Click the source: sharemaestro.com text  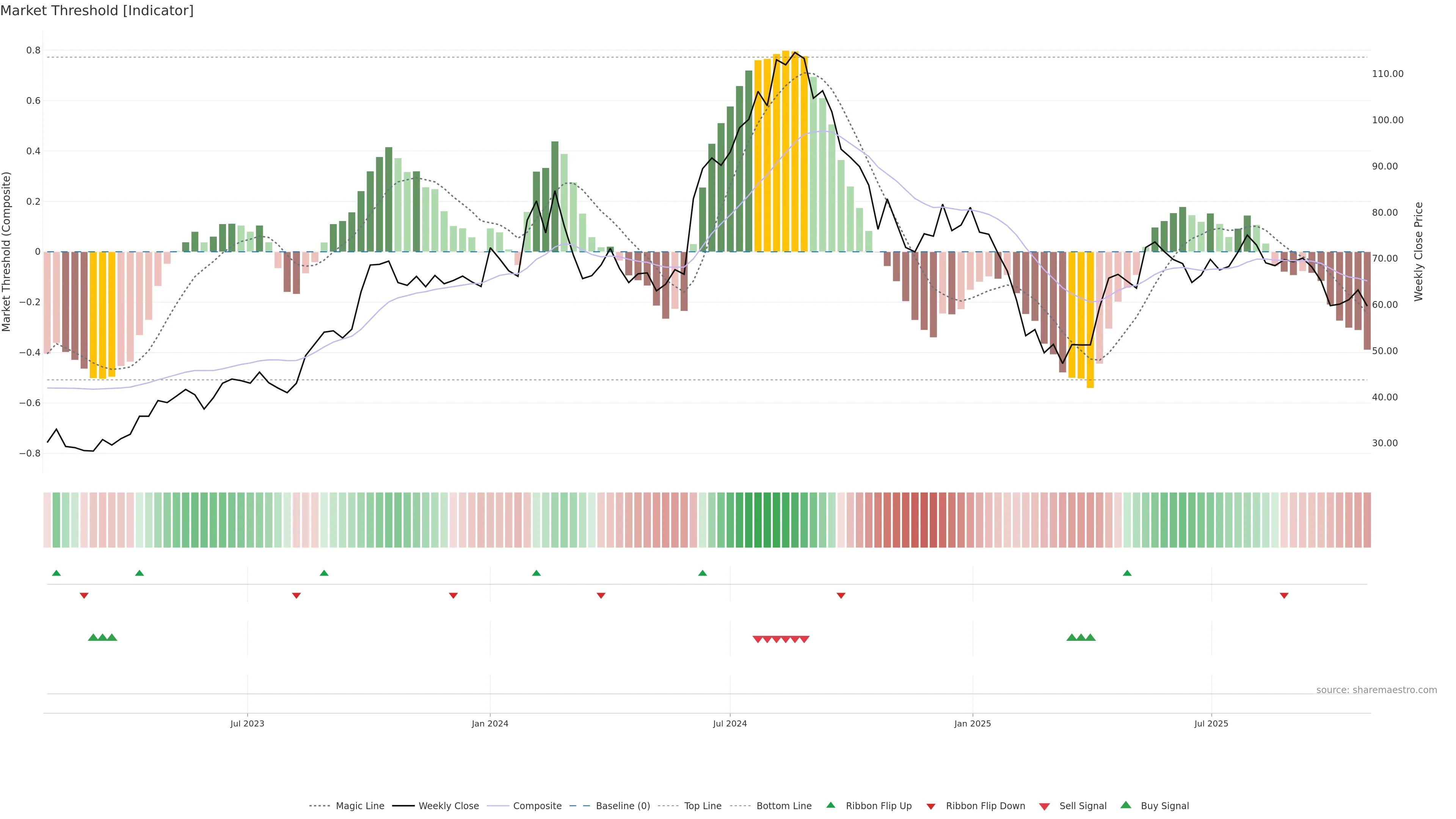(1376, 690)
